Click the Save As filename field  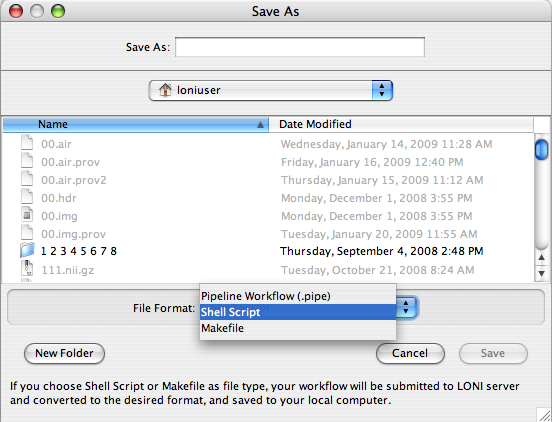click(300, 47)
